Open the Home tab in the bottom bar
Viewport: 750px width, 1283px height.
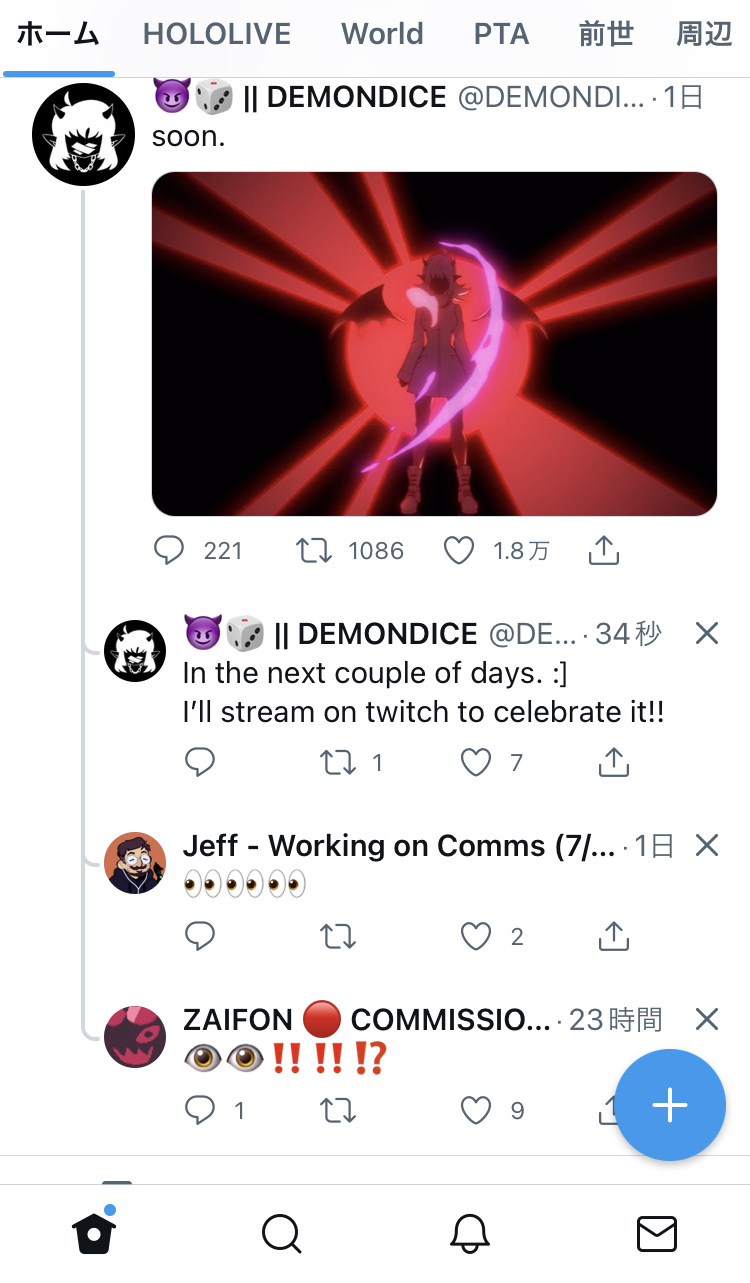pyautogui.click(x=94, y=1234)
